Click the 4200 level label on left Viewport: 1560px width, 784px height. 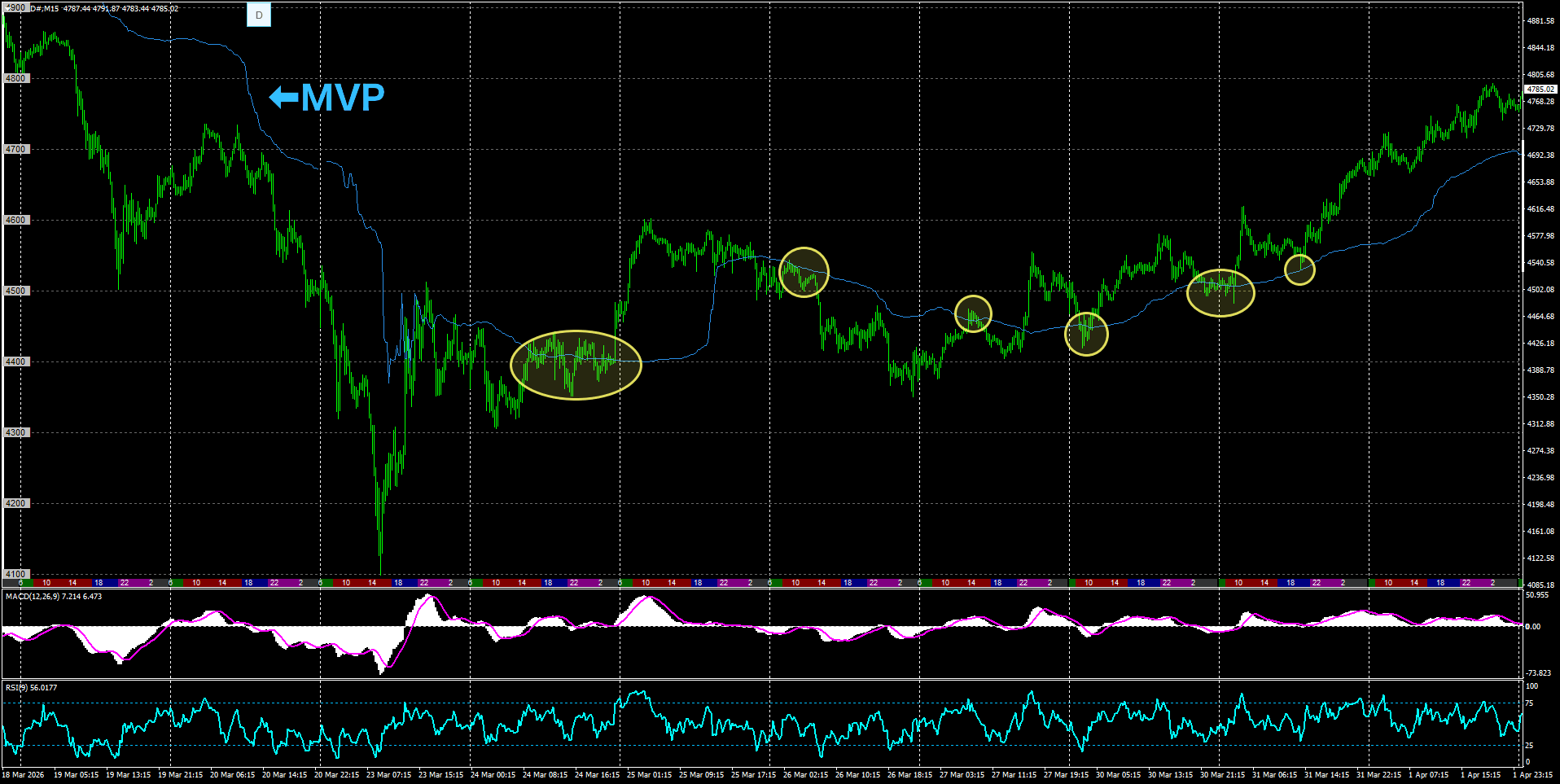pos(15,503)
